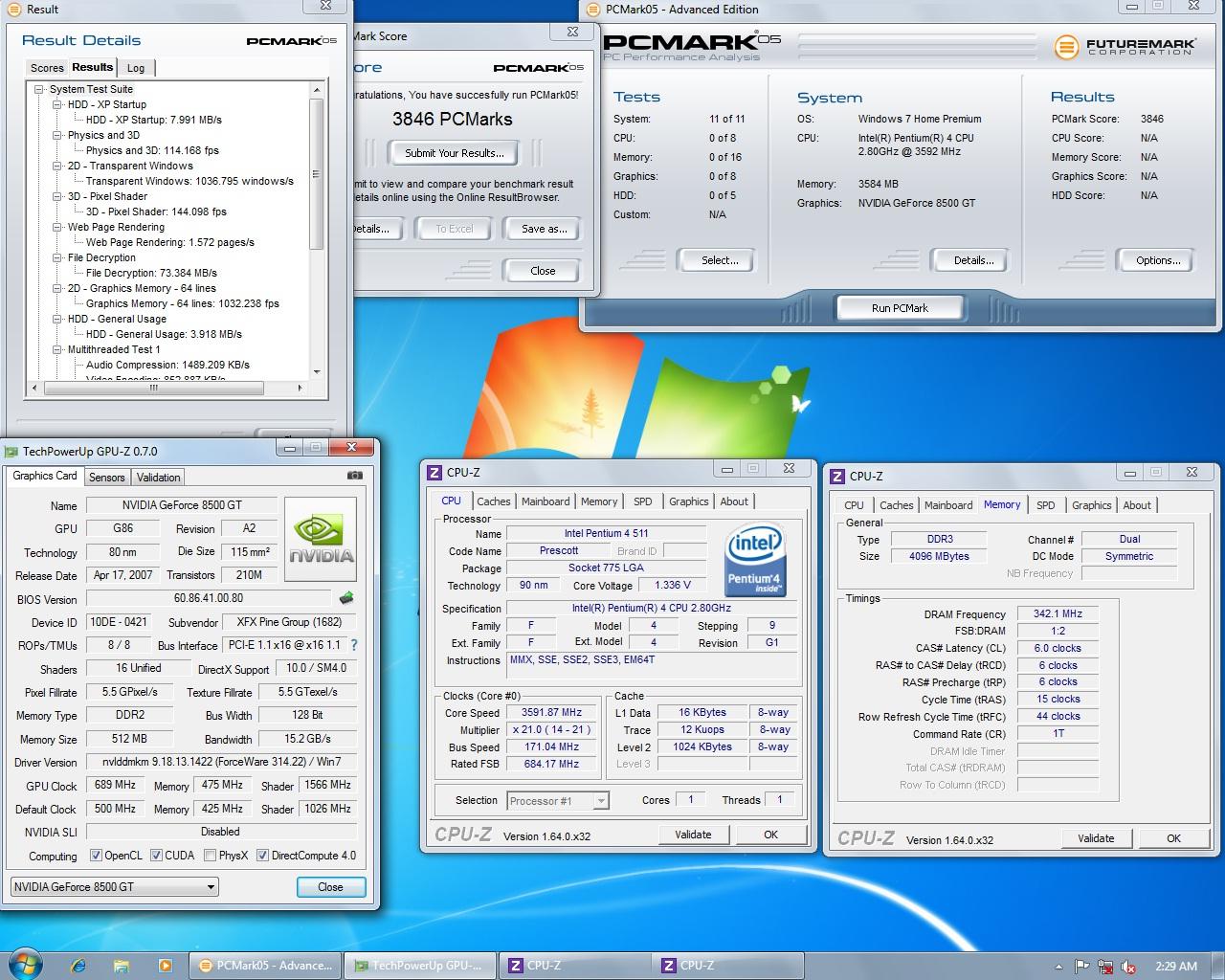Click the network tray icon
This screenshot has height=980, width=1225.
pyautogui.click(x=1105, y=967)
